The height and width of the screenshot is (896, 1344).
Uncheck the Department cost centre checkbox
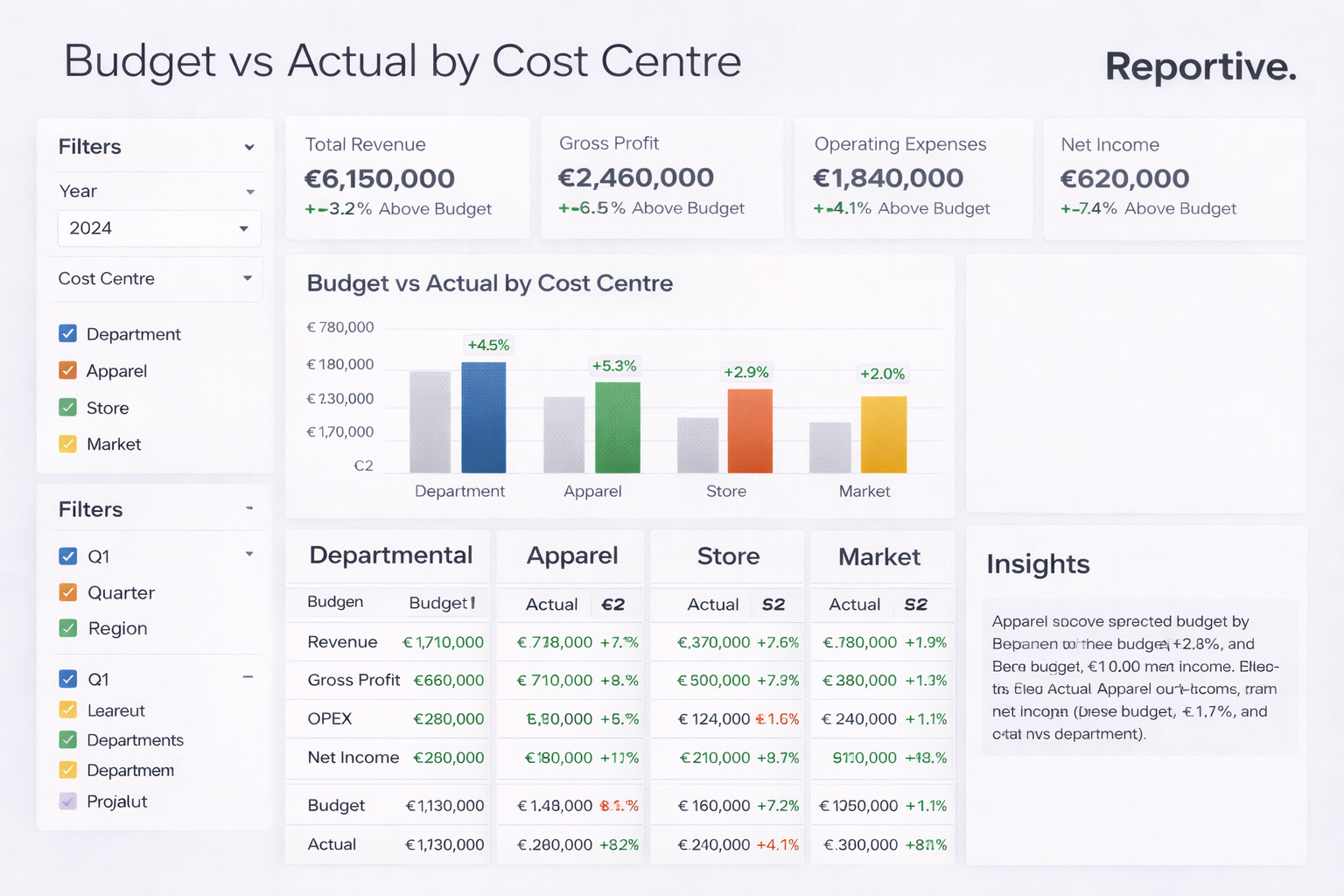[68, 333]
